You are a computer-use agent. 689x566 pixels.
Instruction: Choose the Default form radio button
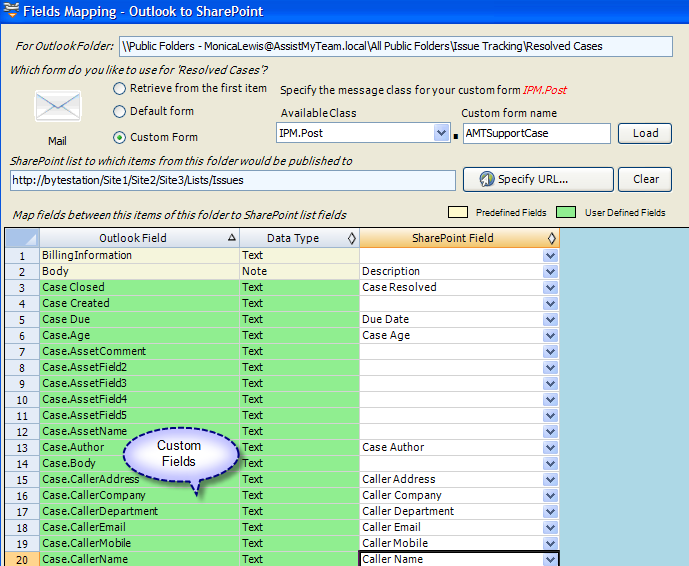(x=120, y=112)
